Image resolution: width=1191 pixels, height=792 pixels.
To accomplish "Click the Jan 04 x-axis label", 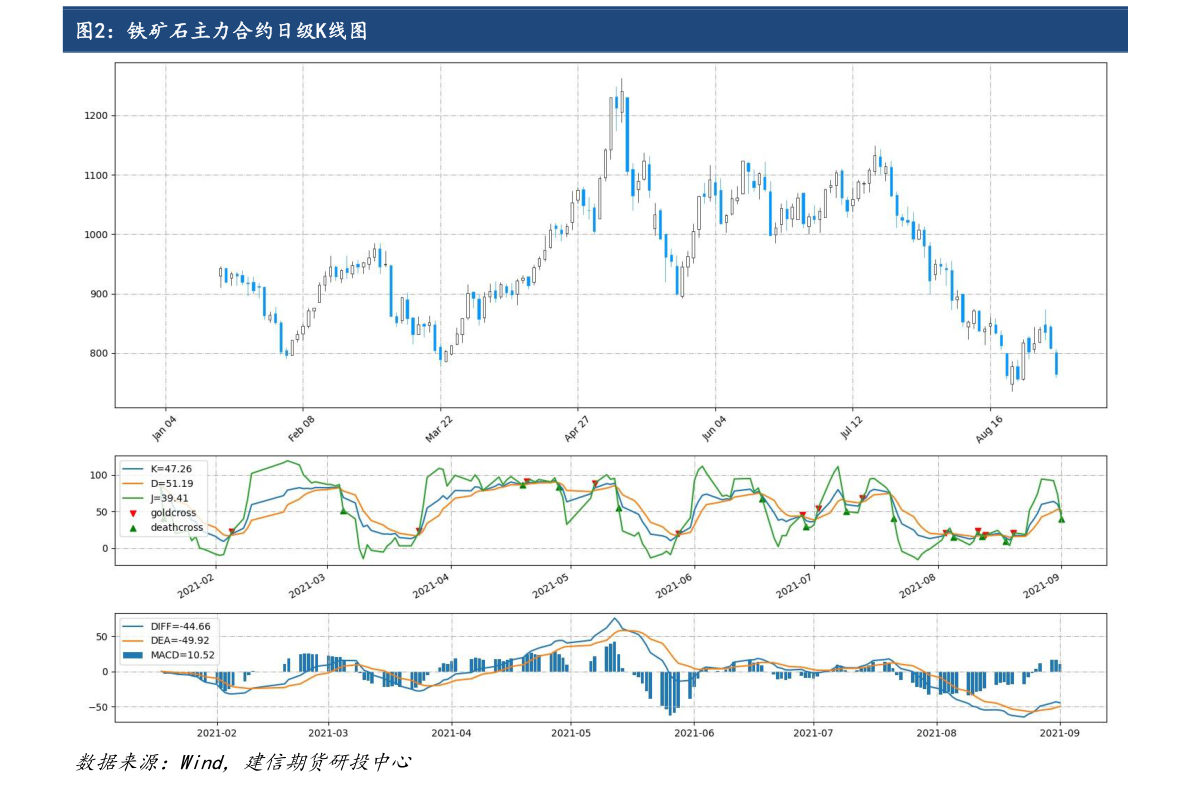I will [164, 428].
